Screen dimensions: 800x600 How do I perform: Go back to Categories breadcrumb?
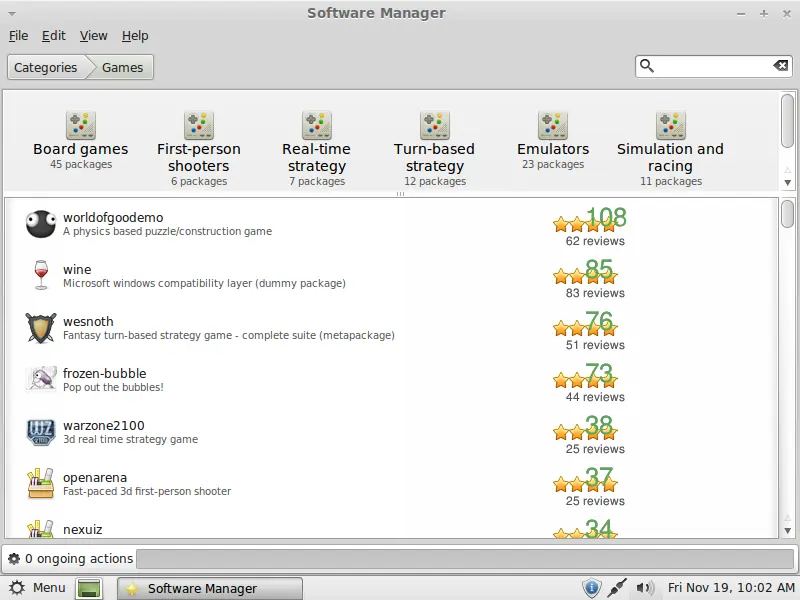[x=46, y=68]
